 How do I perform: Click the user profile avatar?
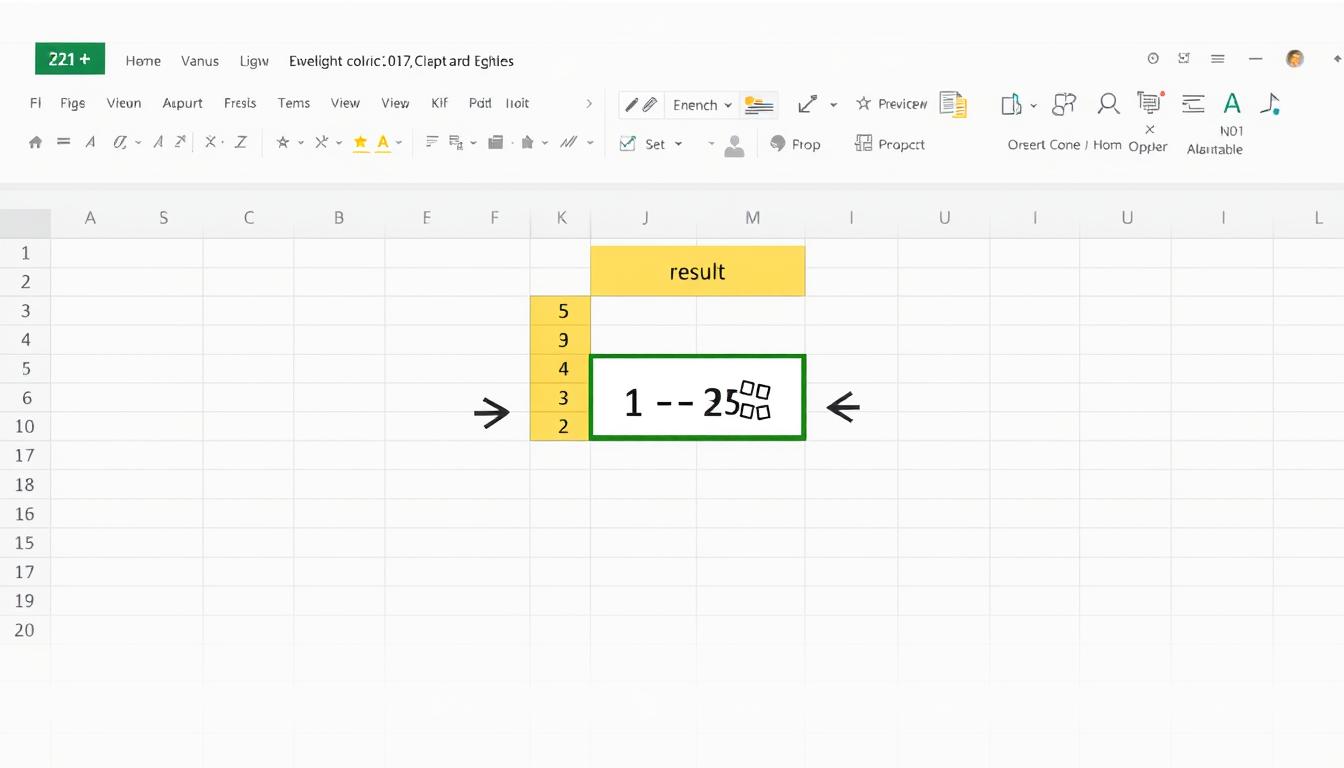[1295, 59]
